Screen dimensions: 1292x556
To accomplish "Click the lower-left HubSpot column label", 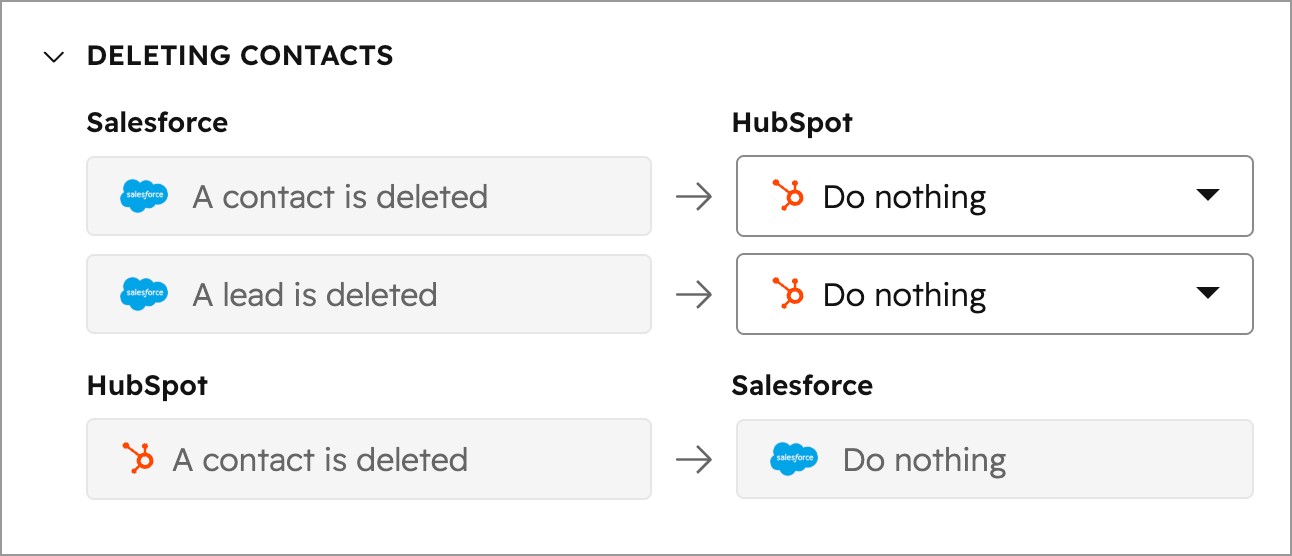I will pos(147,386).
